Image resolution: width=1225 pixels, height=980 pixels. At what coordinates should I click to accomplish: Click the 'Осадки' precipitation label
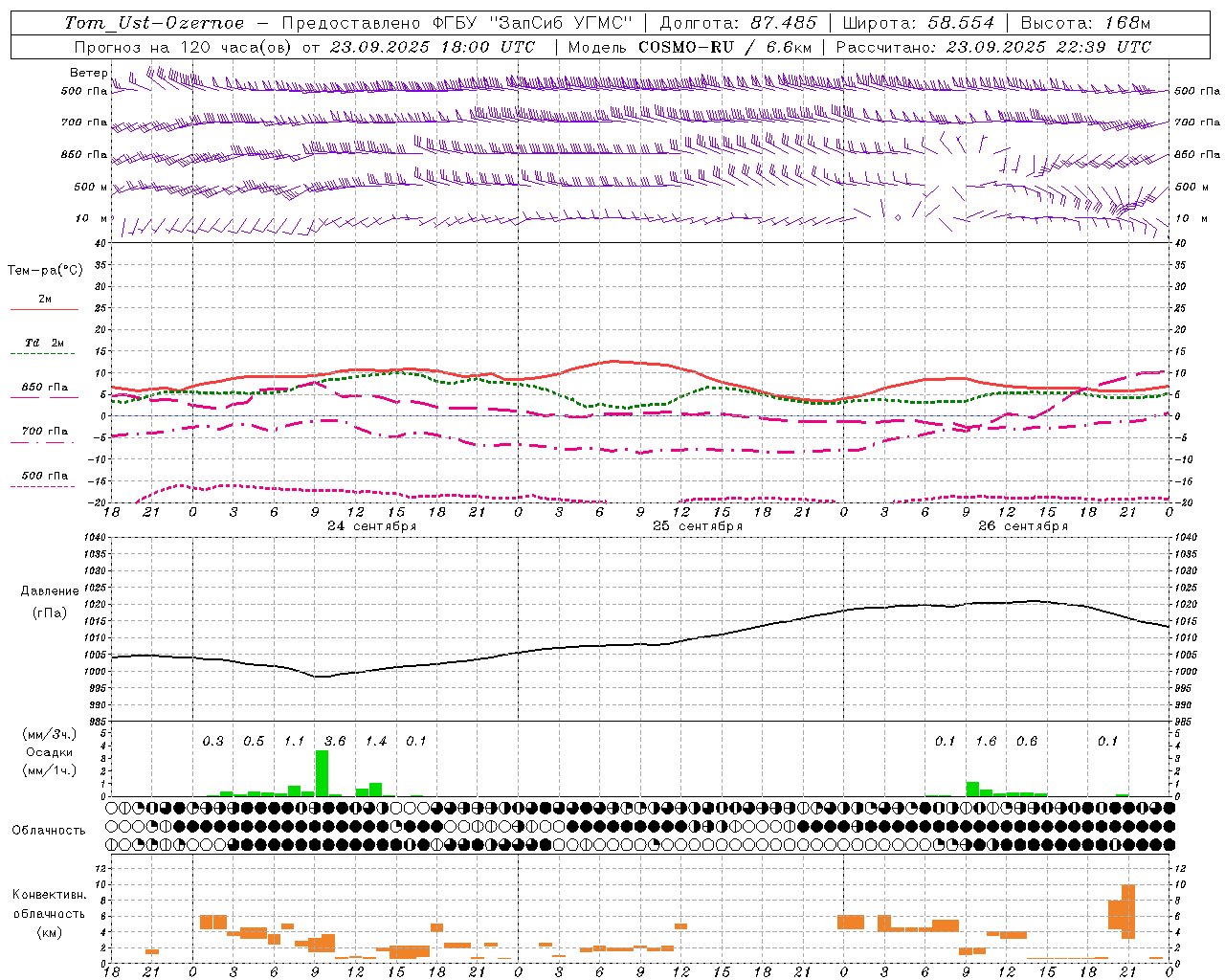[50, 752]
